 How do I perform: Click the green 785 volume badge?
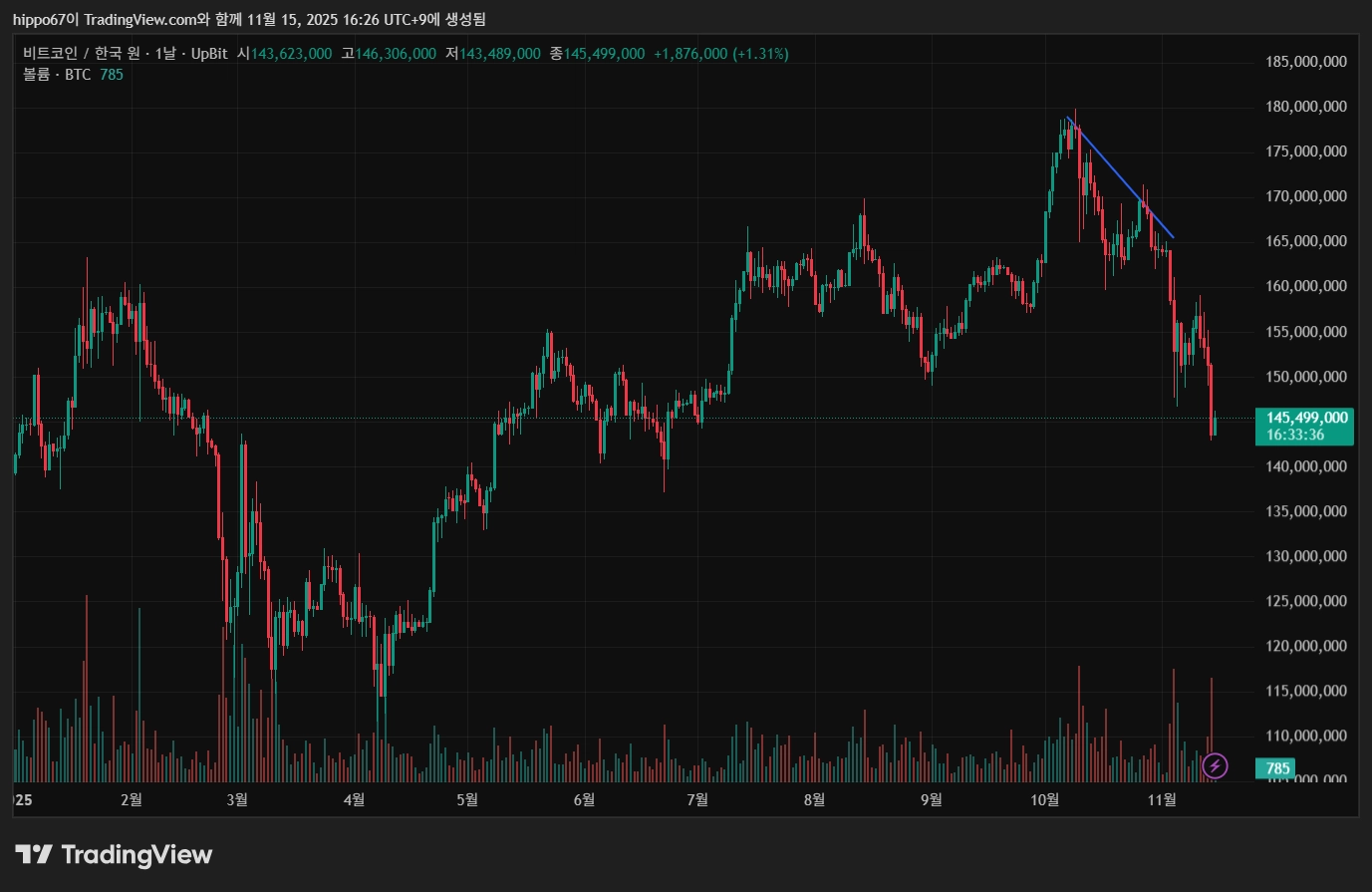[x=1278, y=767]
